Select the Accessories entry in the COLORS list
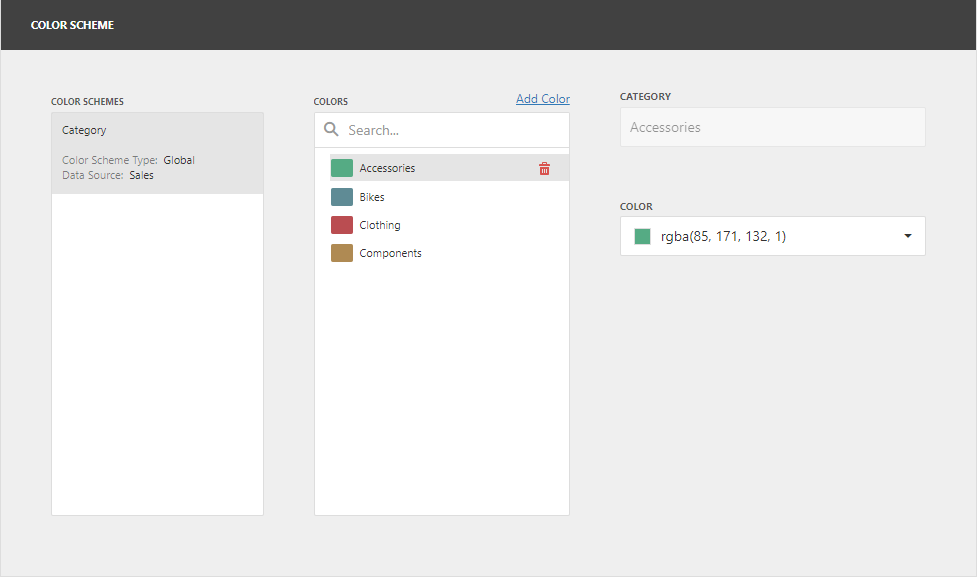977x577 pixels. [388, 167]
